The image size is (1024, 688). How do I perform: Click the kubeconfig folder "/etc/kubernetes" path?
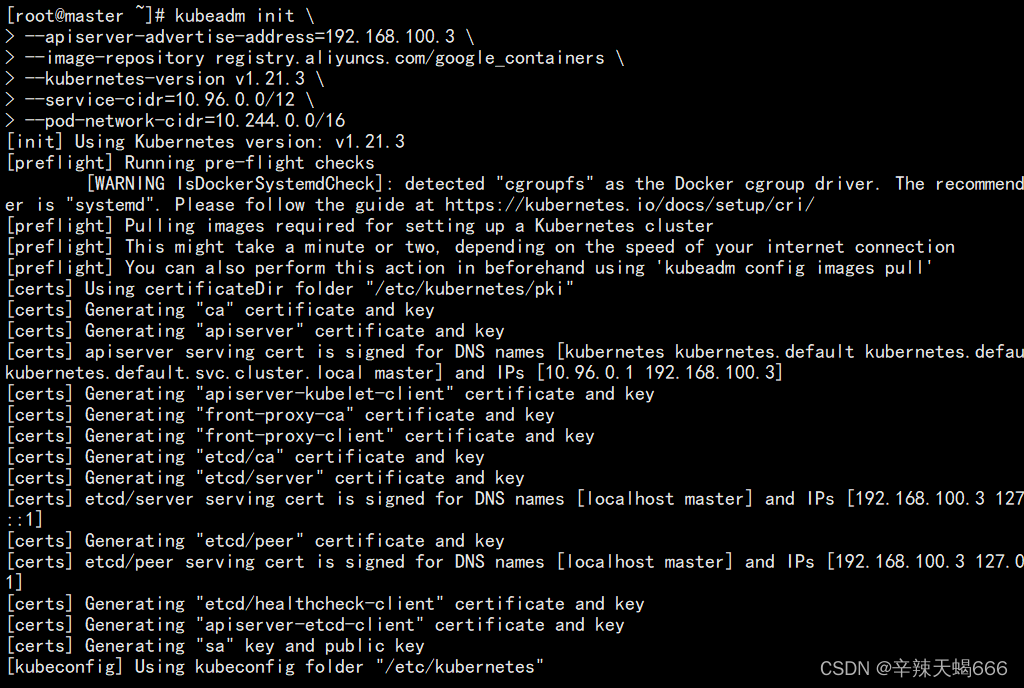[460, 666]
